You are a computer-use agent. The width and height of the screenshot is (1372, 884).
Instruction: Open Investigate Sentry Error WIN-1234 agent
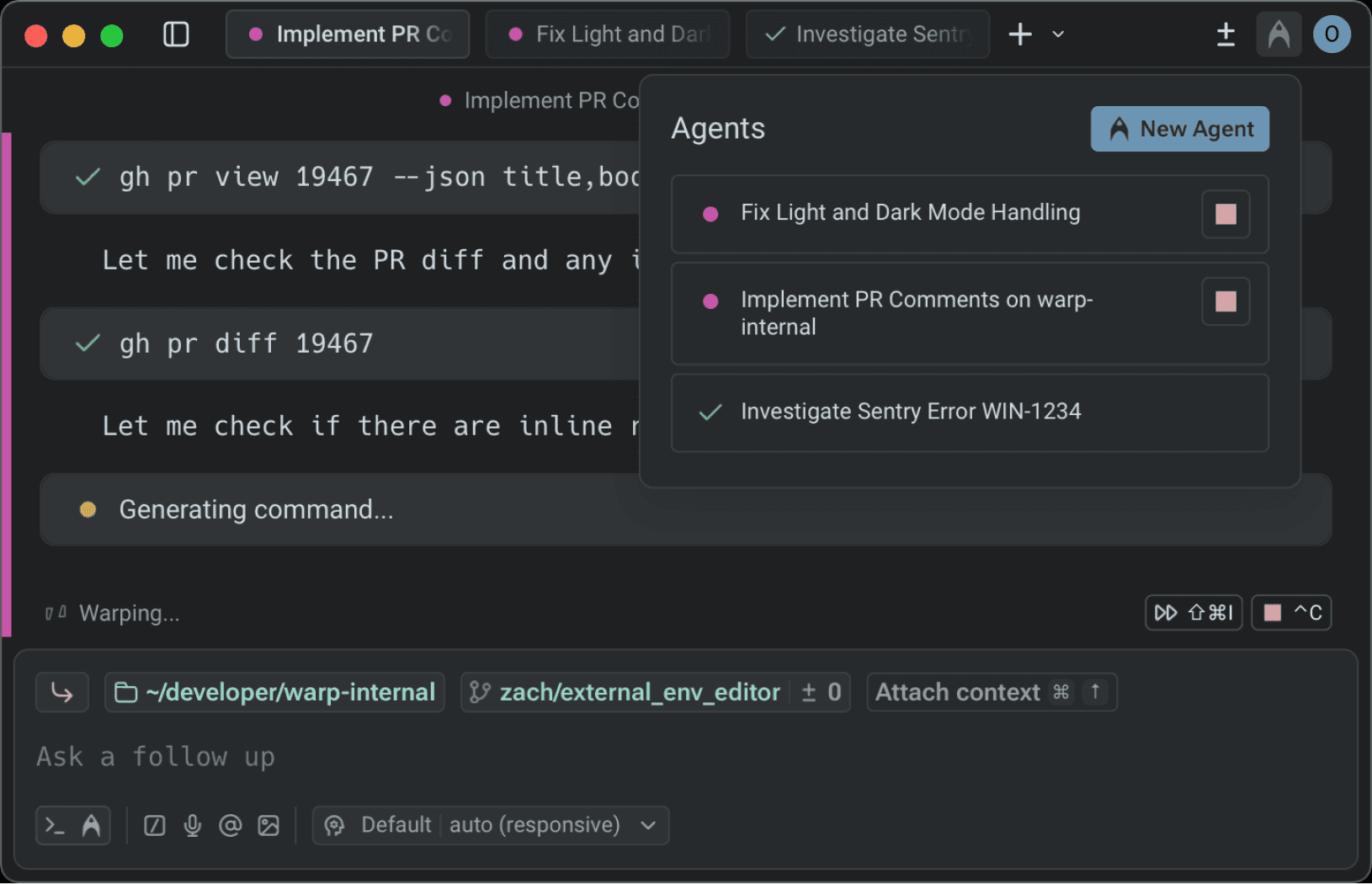[x=970, y=413]
